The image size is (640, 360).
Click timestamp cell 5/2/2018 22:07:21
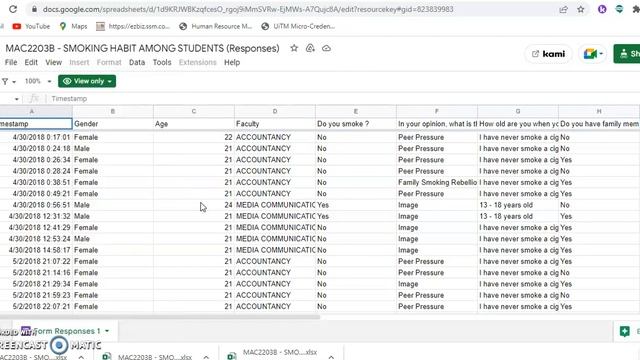(x=36, y=307)
